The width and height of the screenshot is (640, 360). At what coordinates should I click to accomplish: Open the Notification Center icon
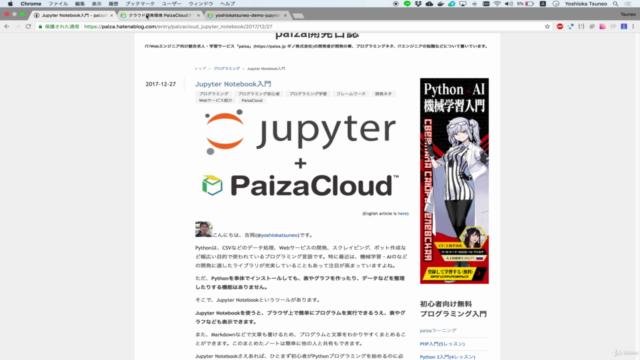pyautogui.click(x=628, y=4)
